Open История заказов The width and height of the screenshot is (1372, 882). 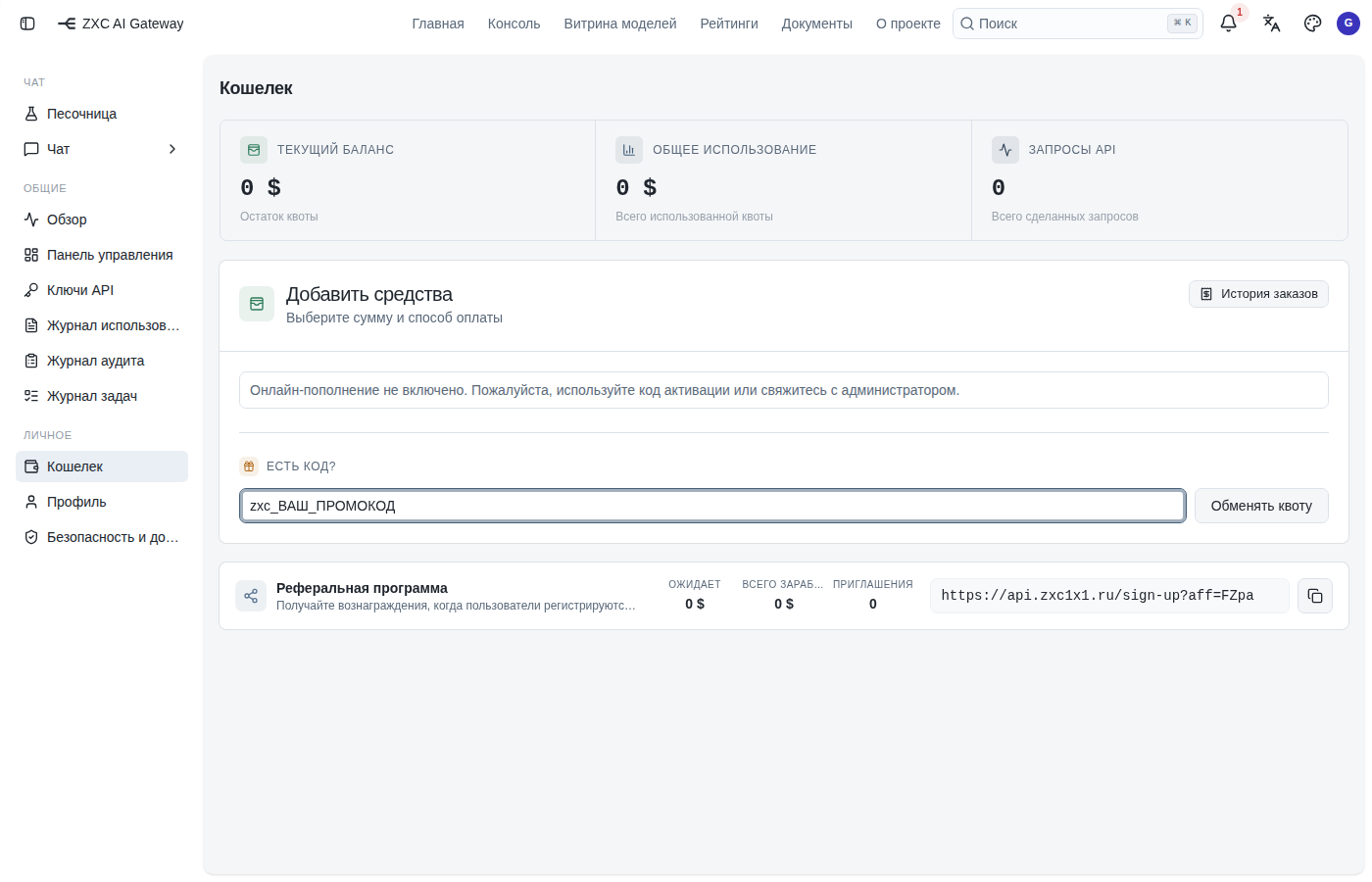(x=1258, y=294)
